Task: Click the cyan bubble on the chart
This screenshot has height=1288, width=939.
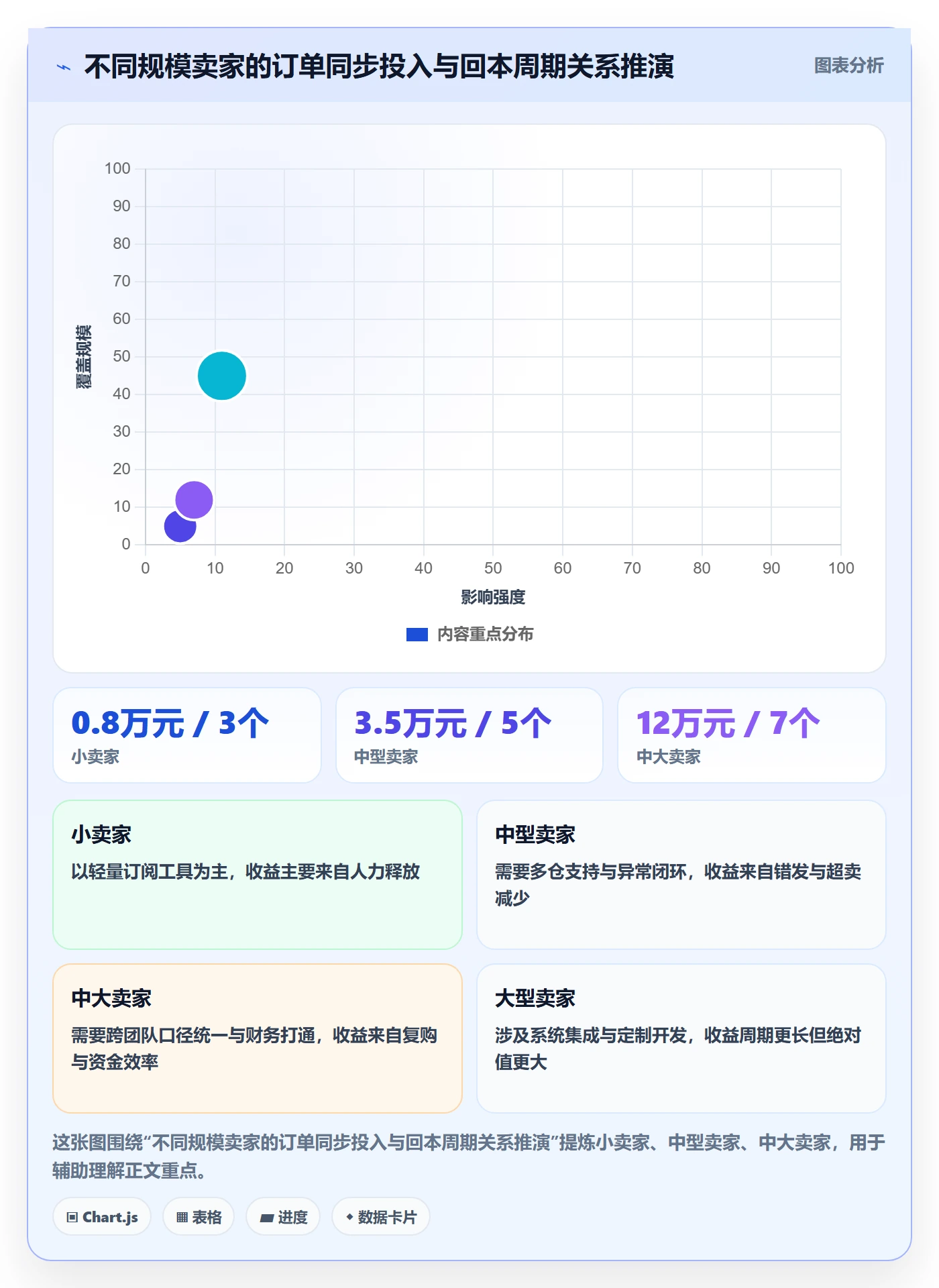Action: [x=222, y=376]
